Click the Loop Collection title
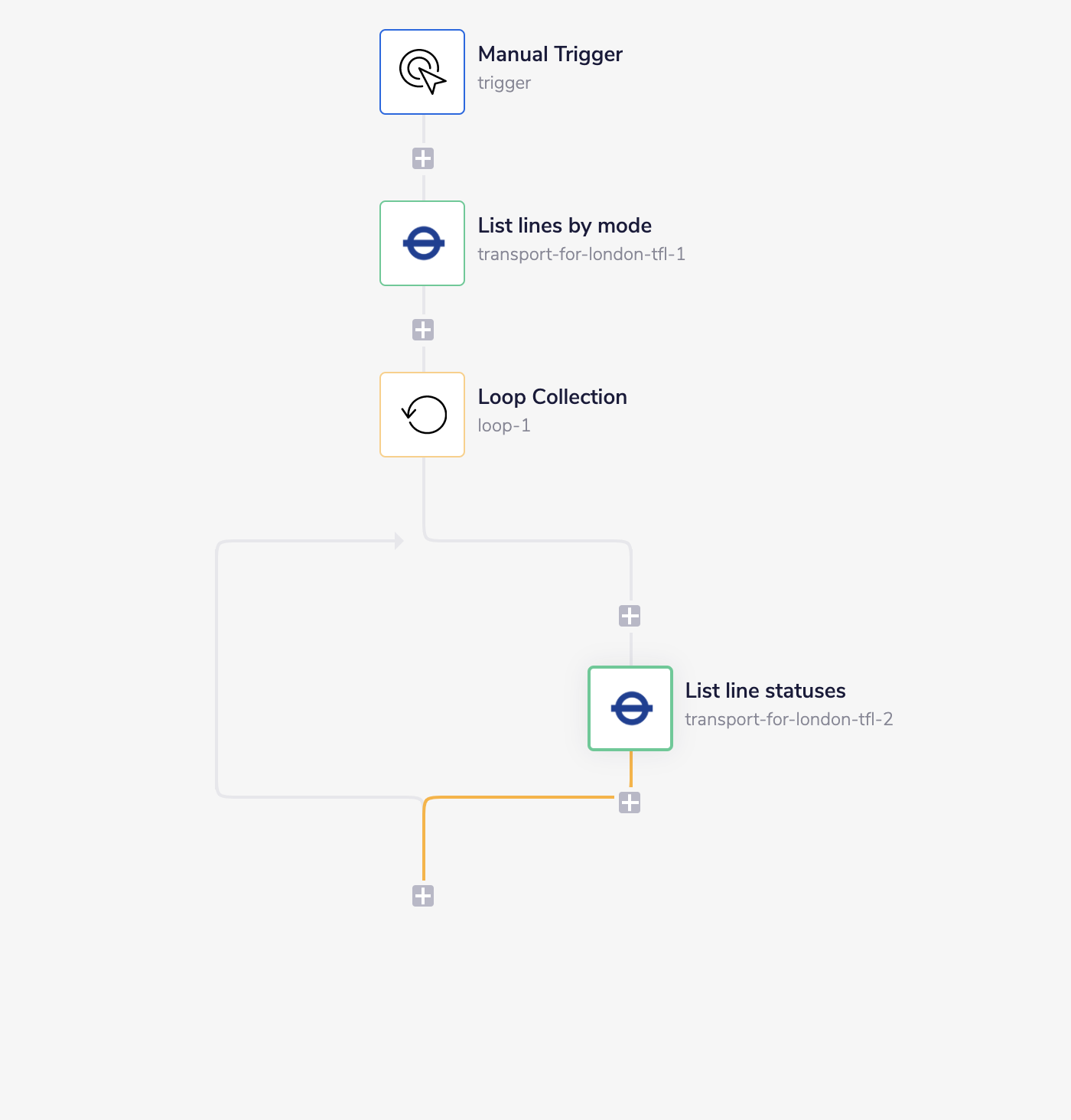Image resolution: width=1071 pixels, height=1120 pixels. pyautogui.click(x=552, y=396)
